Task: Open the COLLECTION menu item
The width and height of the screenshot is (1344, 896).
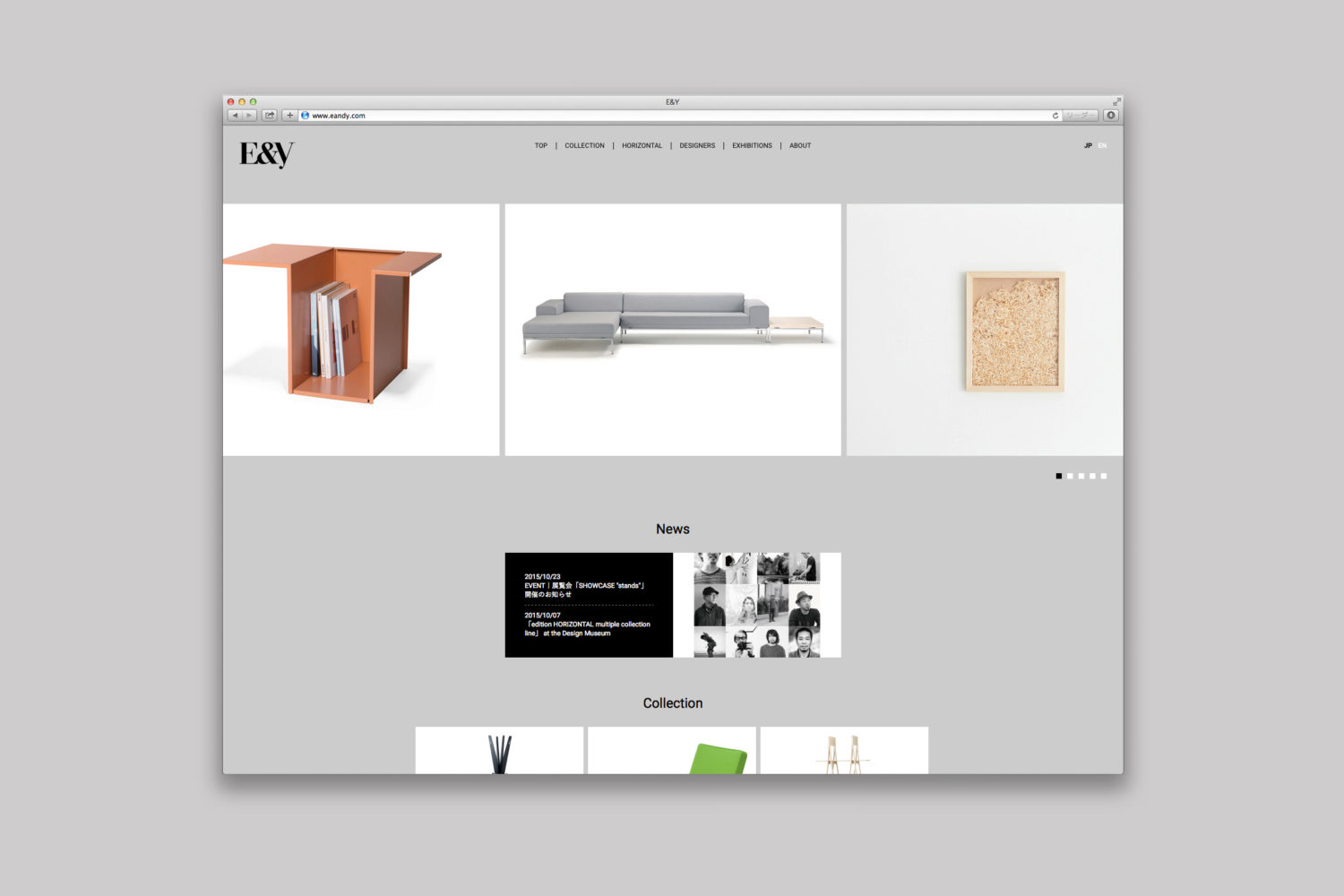Action: point(584,145)
